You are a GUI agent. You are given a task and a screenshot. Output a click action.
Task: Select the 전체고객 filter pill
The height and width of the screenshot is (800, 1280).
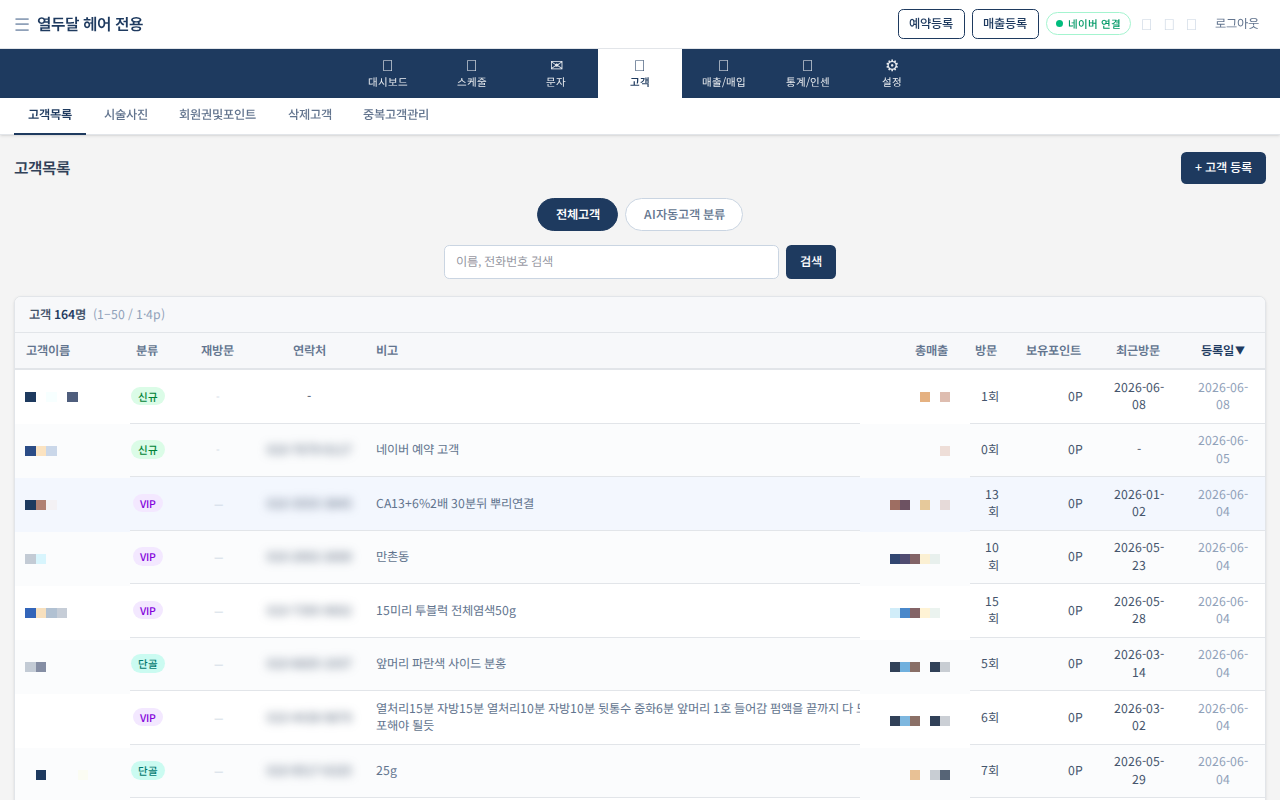click(x=577, y=215)
